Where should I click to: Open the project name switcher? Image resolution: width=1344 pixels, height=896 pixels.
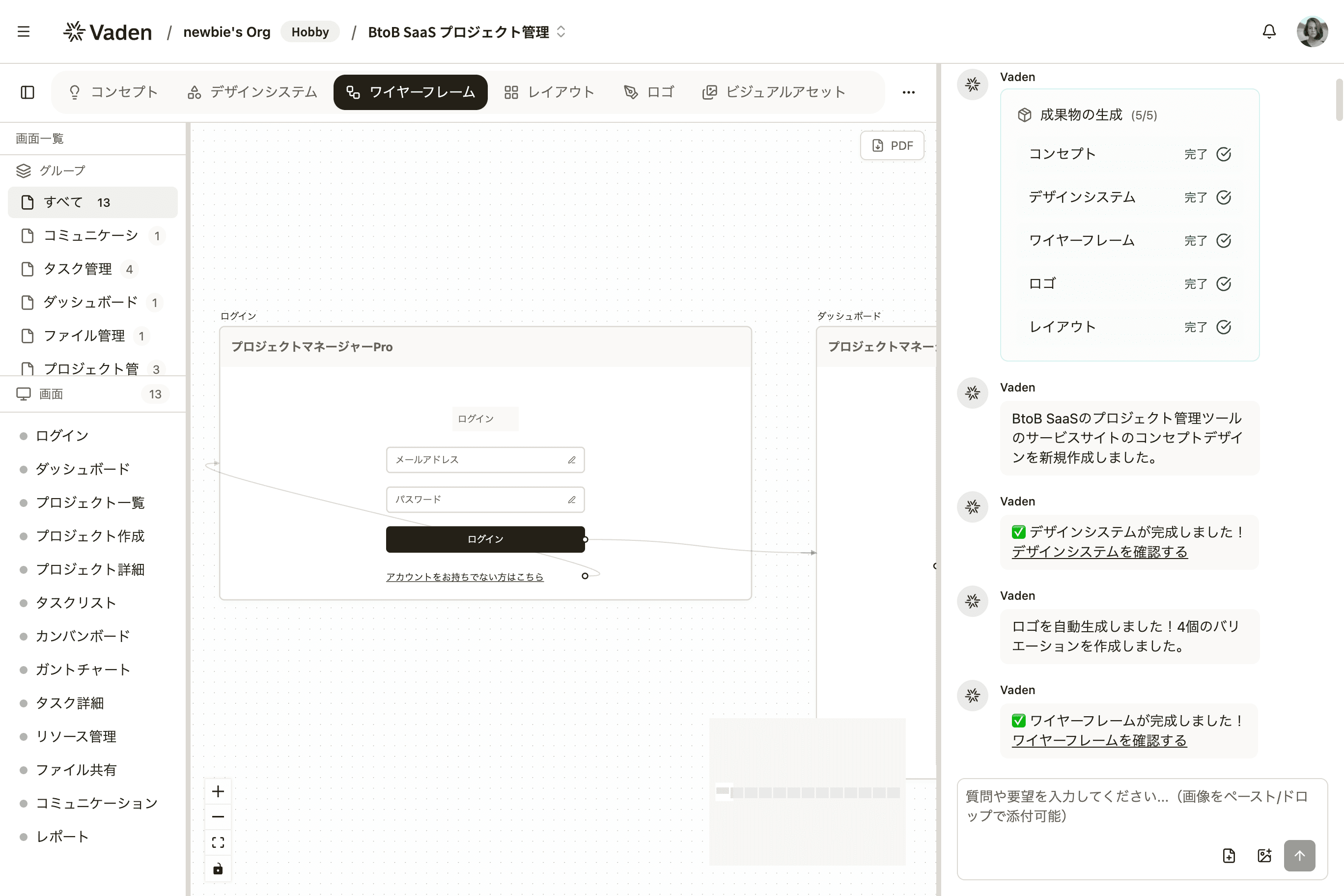pos(561,32)
